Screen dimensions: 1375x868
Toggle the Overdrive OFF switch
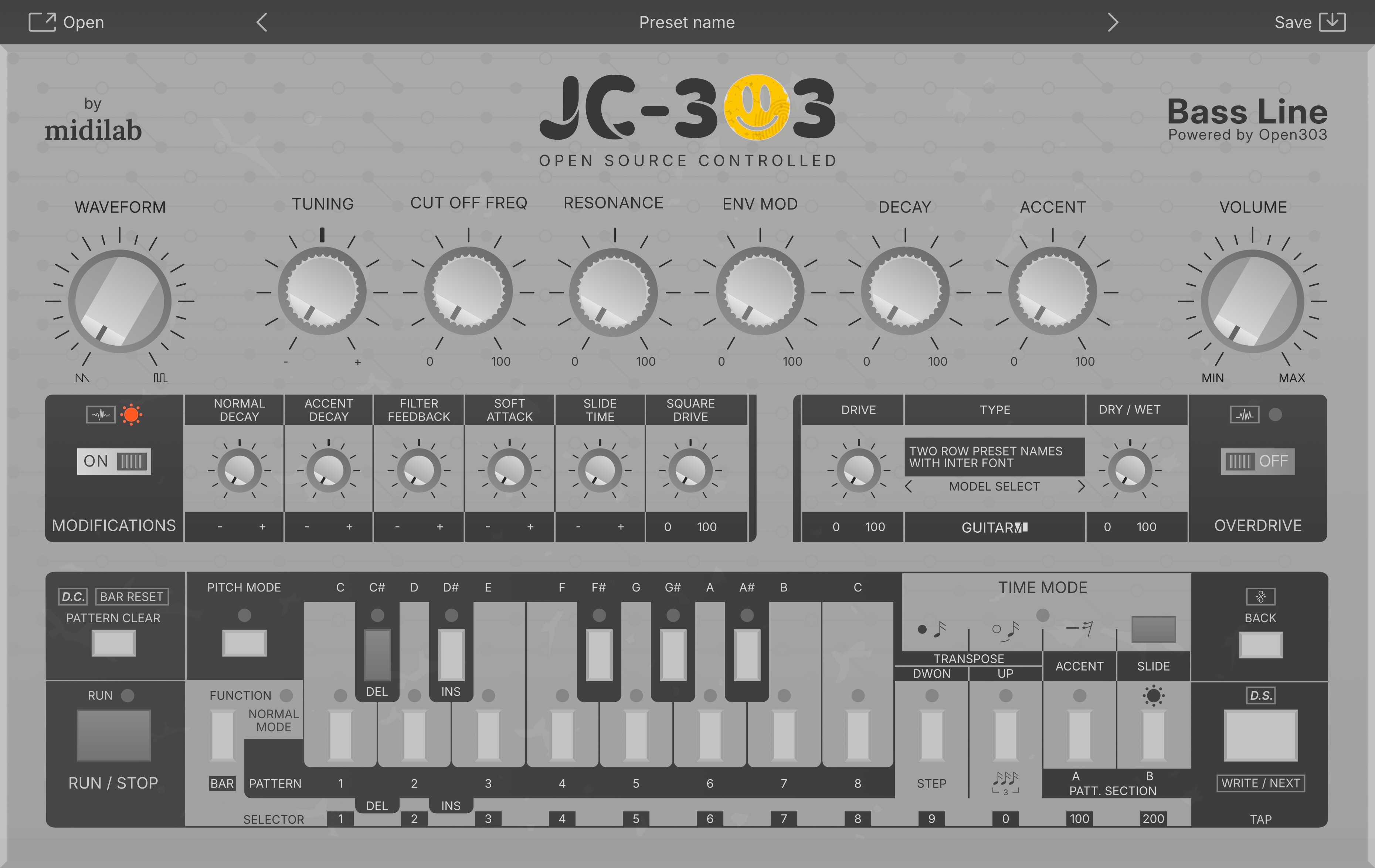click(x=1258, y=461)
